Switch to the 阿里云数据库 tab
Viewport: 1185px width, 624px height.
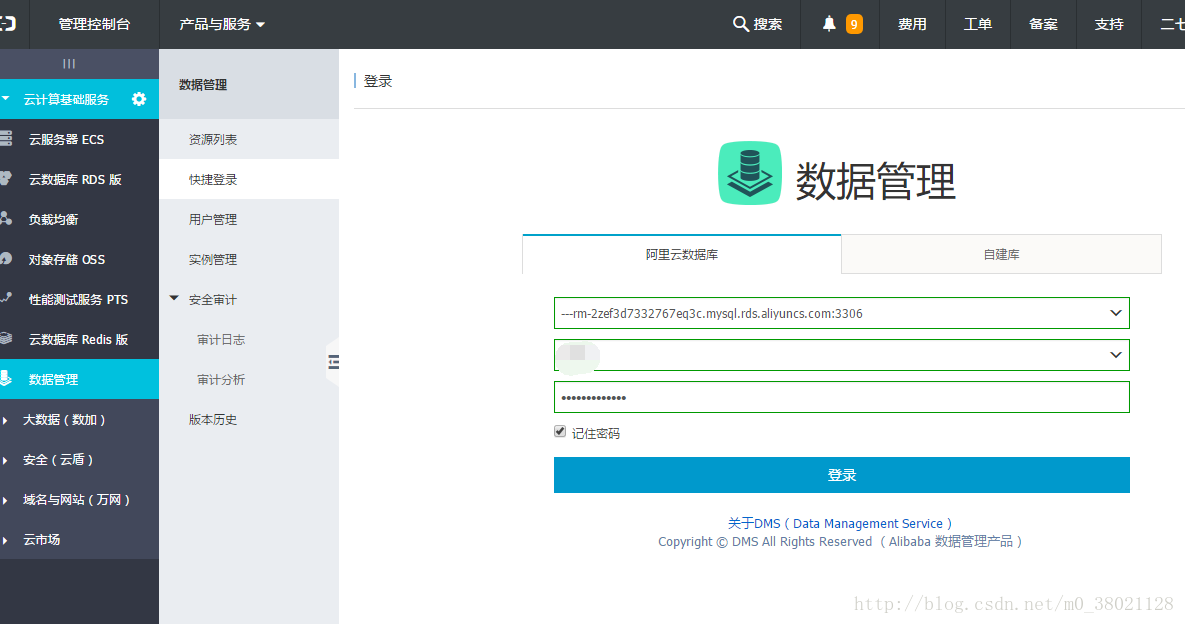tap(682, 255)
